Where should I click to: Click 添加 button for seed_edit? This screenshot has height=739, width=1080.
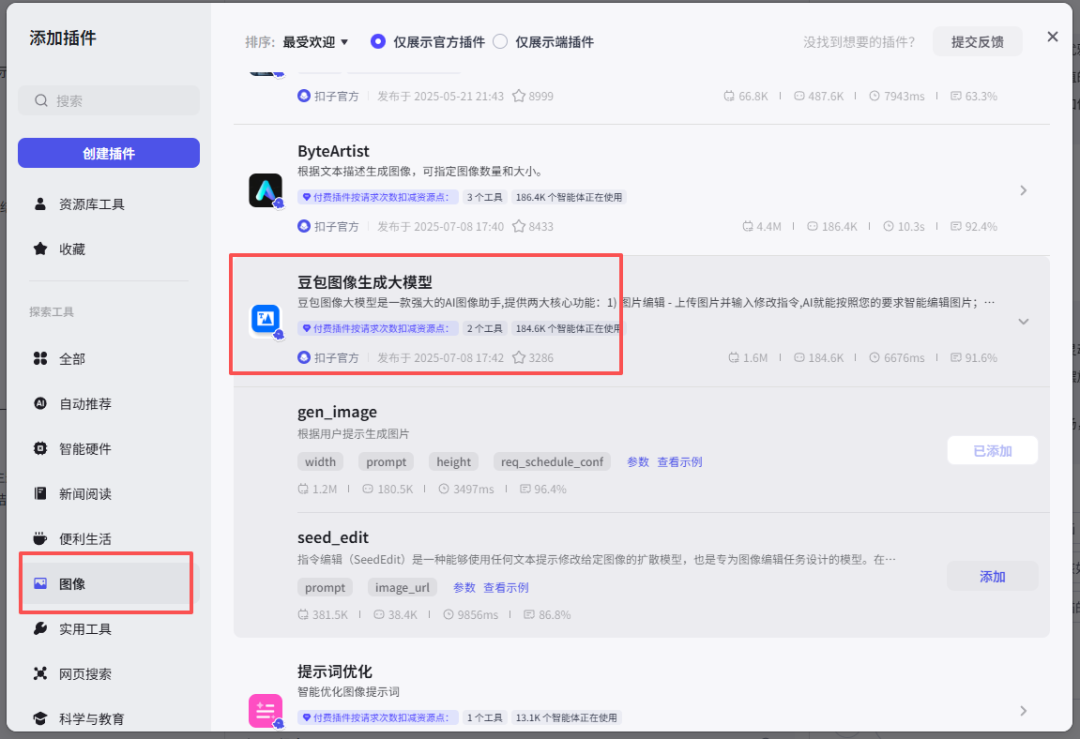pos(993,576)
